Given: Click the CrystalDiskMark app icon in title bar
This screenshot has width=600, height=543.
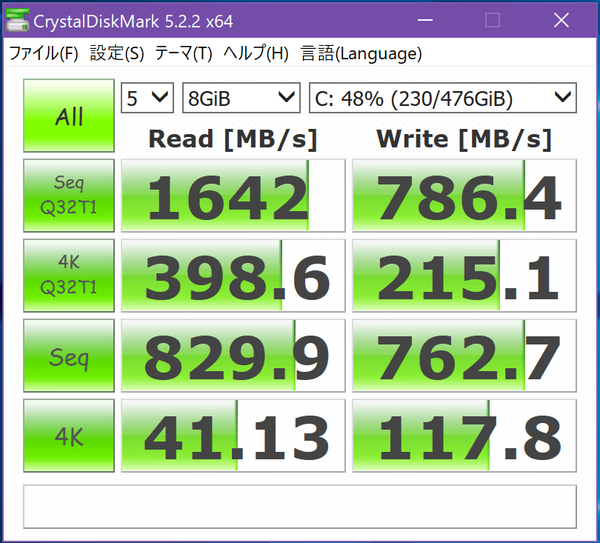Looking at the screenshot, I should click(18, 20).
